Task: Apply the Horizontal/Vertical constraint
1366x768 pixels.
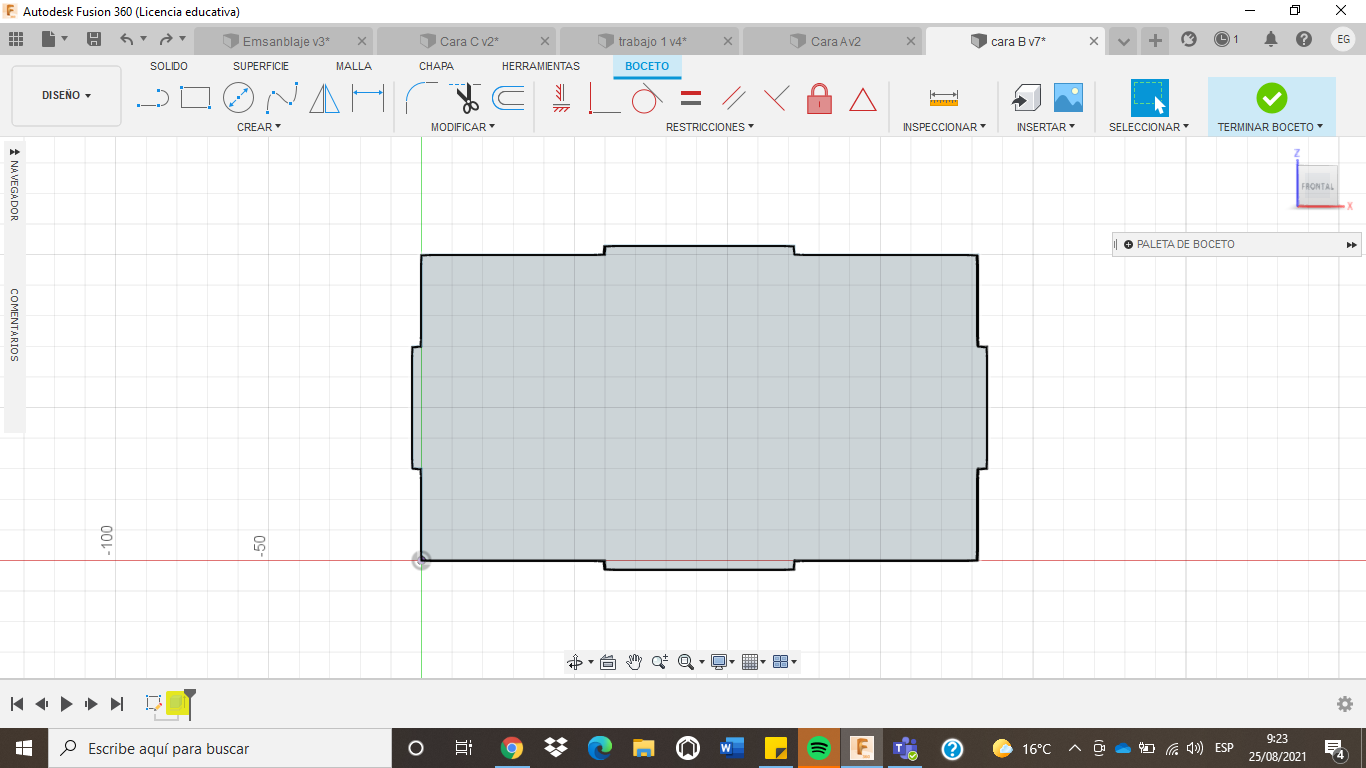Action: click(561, 99)
